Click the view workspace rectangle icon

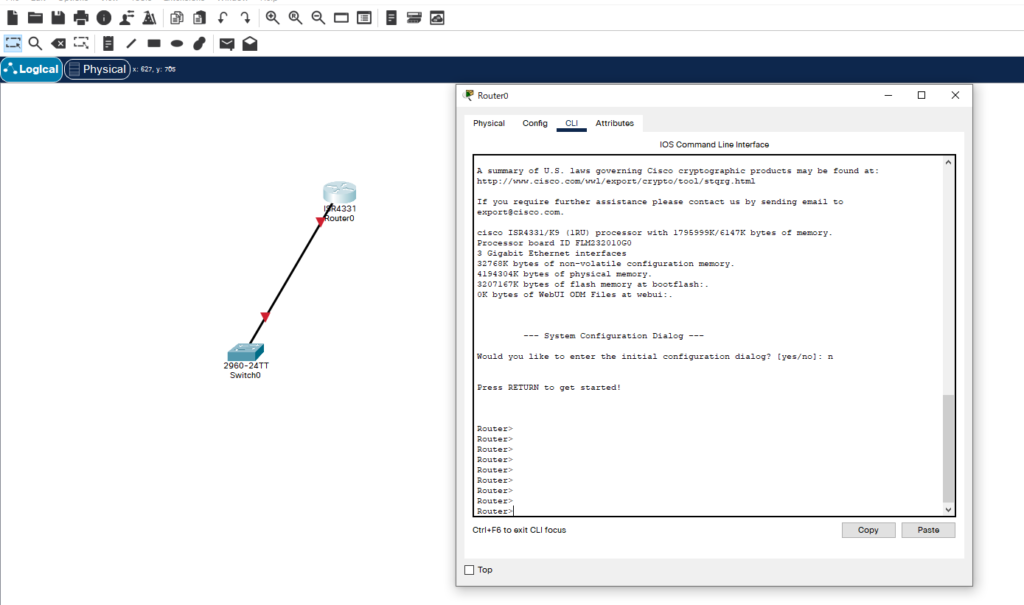[341, 18]
